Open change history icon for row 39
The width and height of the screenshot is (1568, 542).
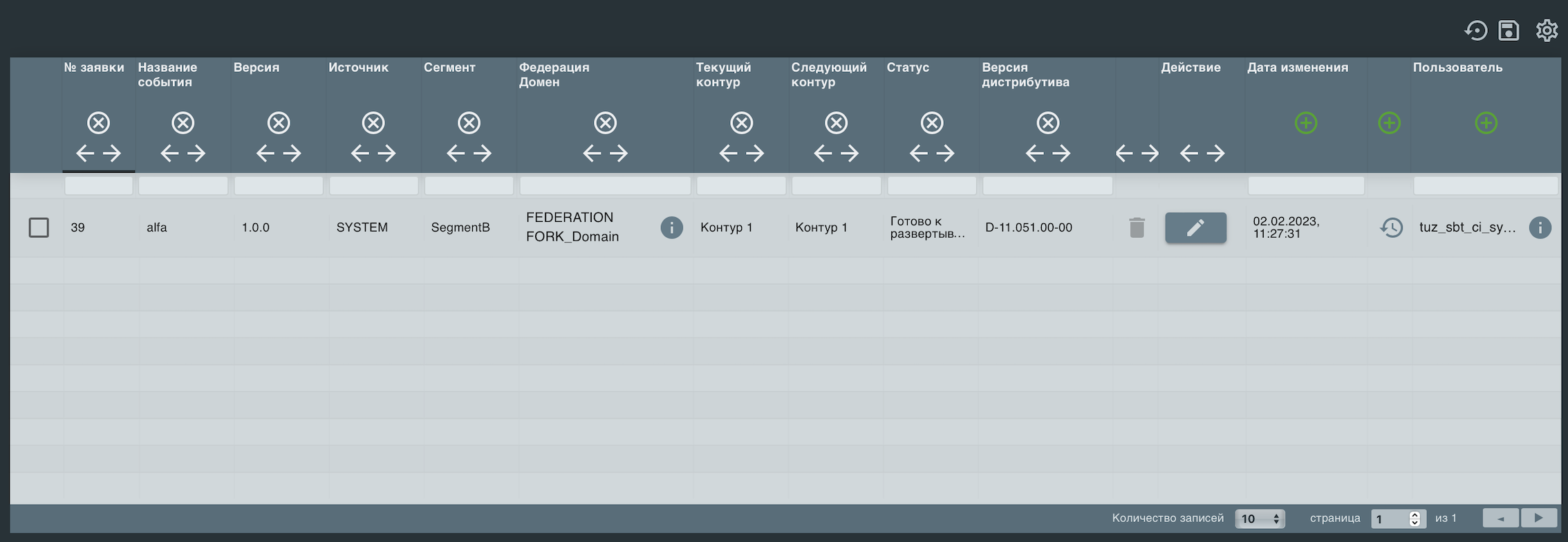[x=1391, y=227]
